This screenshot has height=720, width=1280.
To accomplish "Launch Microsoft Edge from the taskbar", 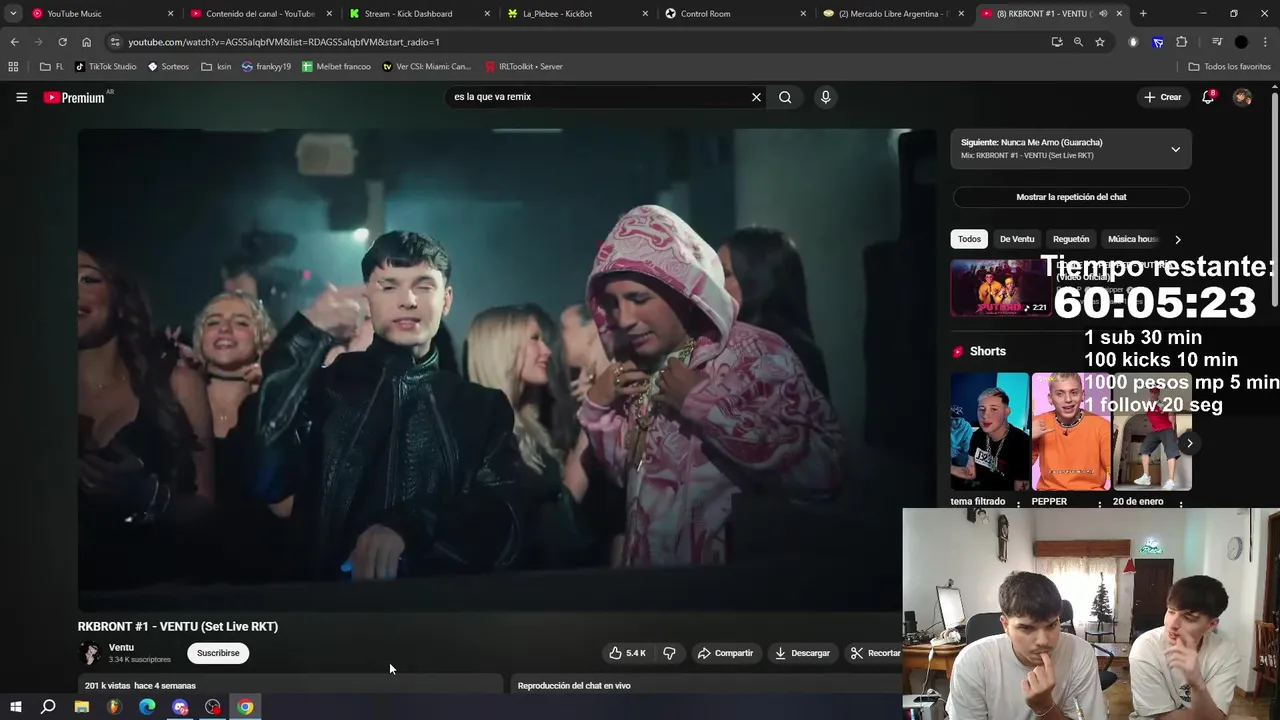I will [x=147, y=707].
